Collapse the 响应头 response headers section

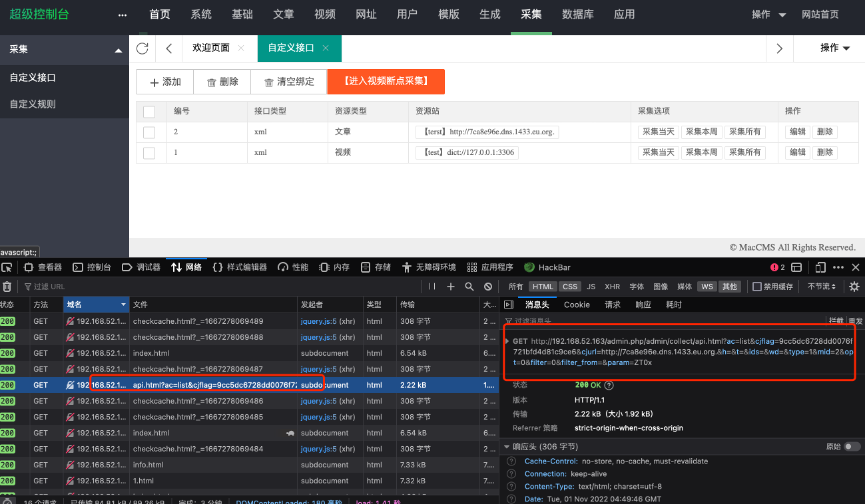pos(506,447)
